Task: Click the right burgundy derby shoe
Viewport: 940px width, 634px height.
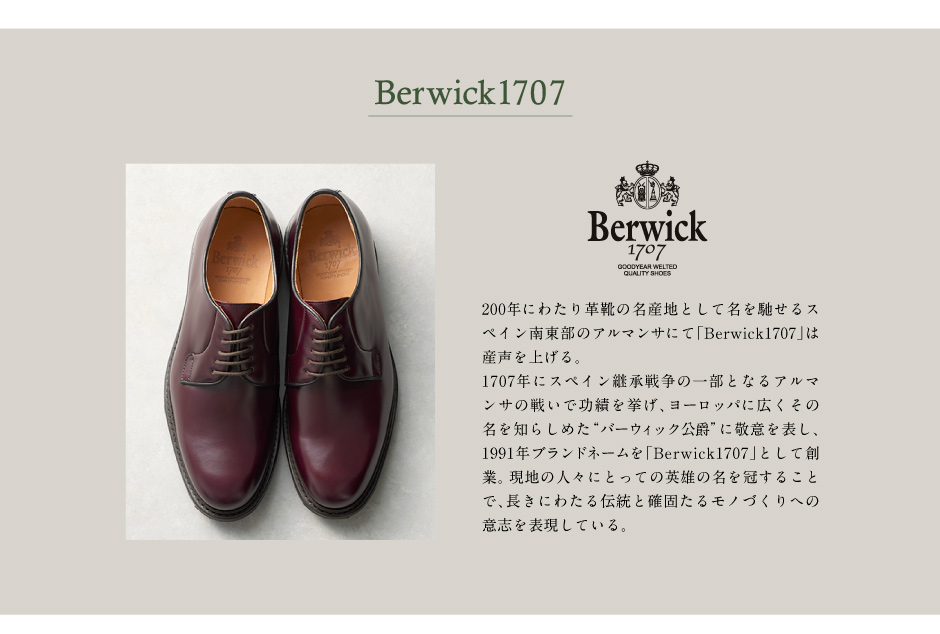Action: click(340, 354)
